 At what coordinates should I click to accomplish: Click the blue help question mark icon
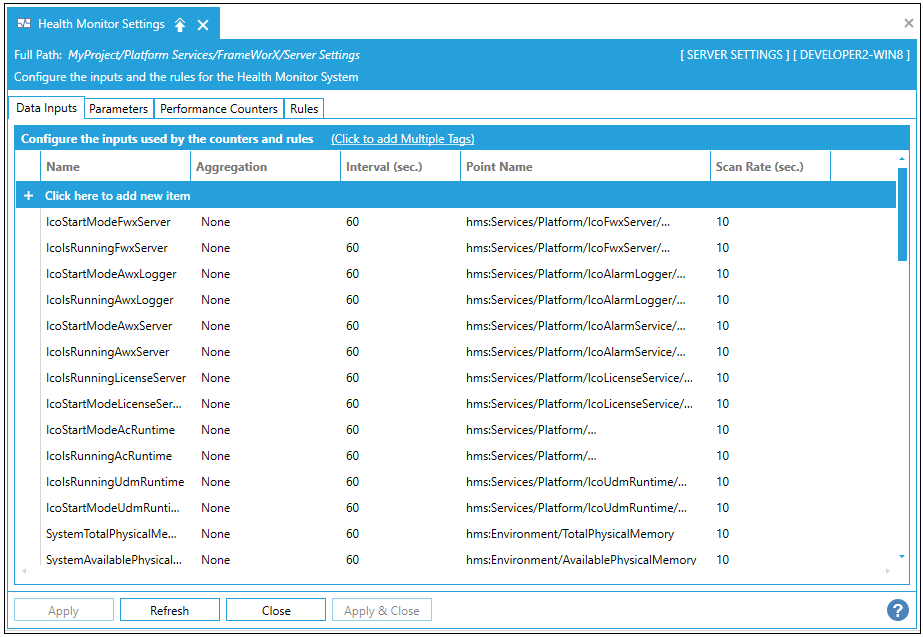click(x=897, y=610)
